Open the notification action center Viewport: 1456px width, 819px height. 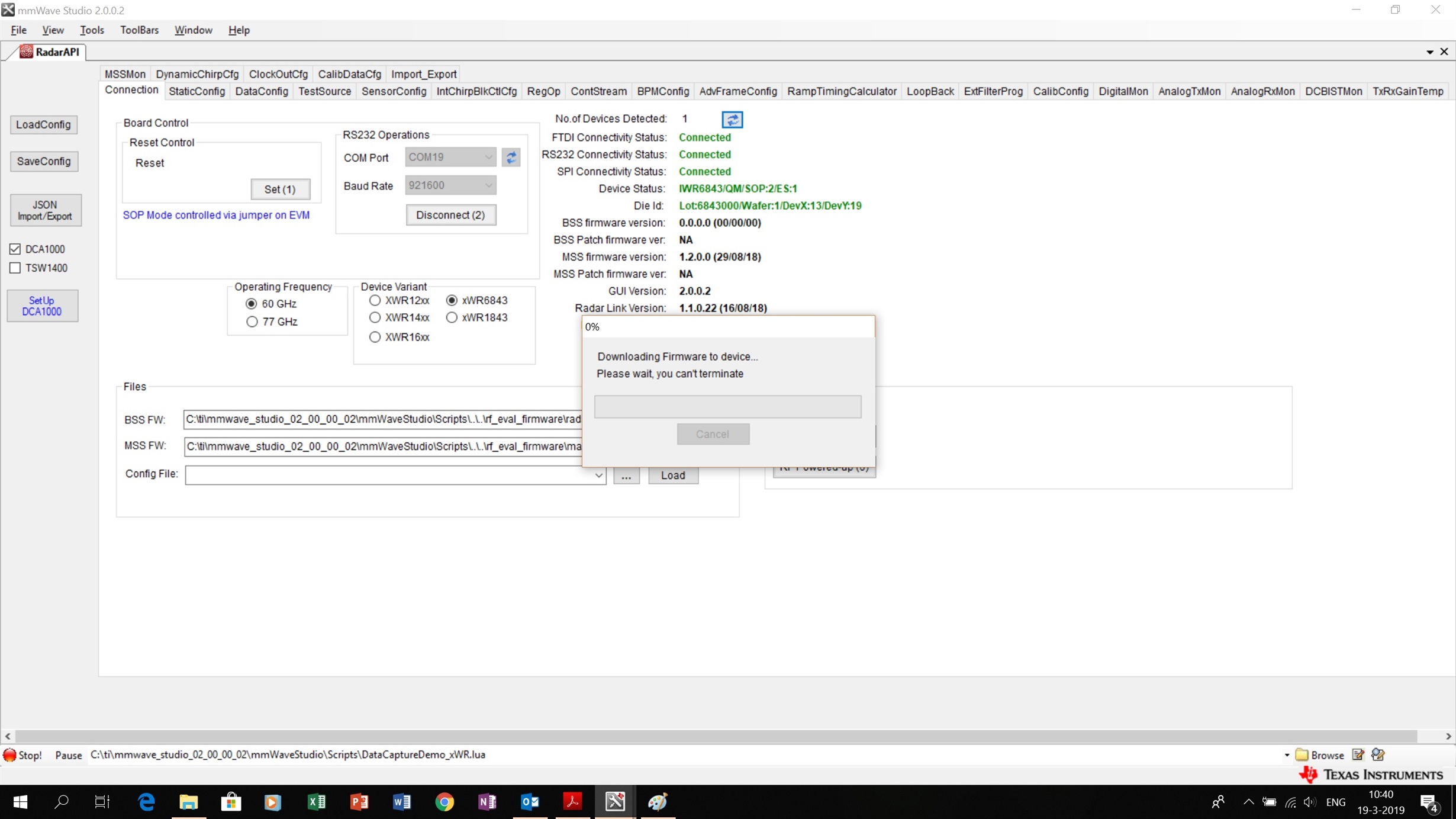pos(1430,803)
